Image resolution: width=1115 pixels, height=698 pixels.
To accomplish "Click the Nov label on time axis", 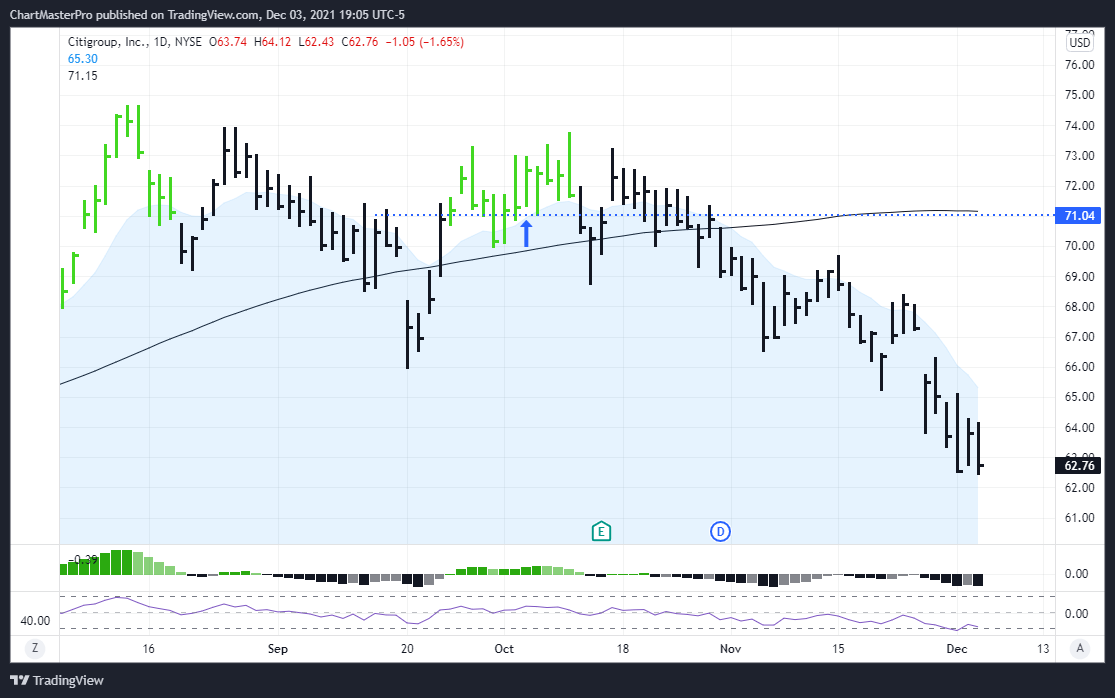I will [x=730, y=648].
